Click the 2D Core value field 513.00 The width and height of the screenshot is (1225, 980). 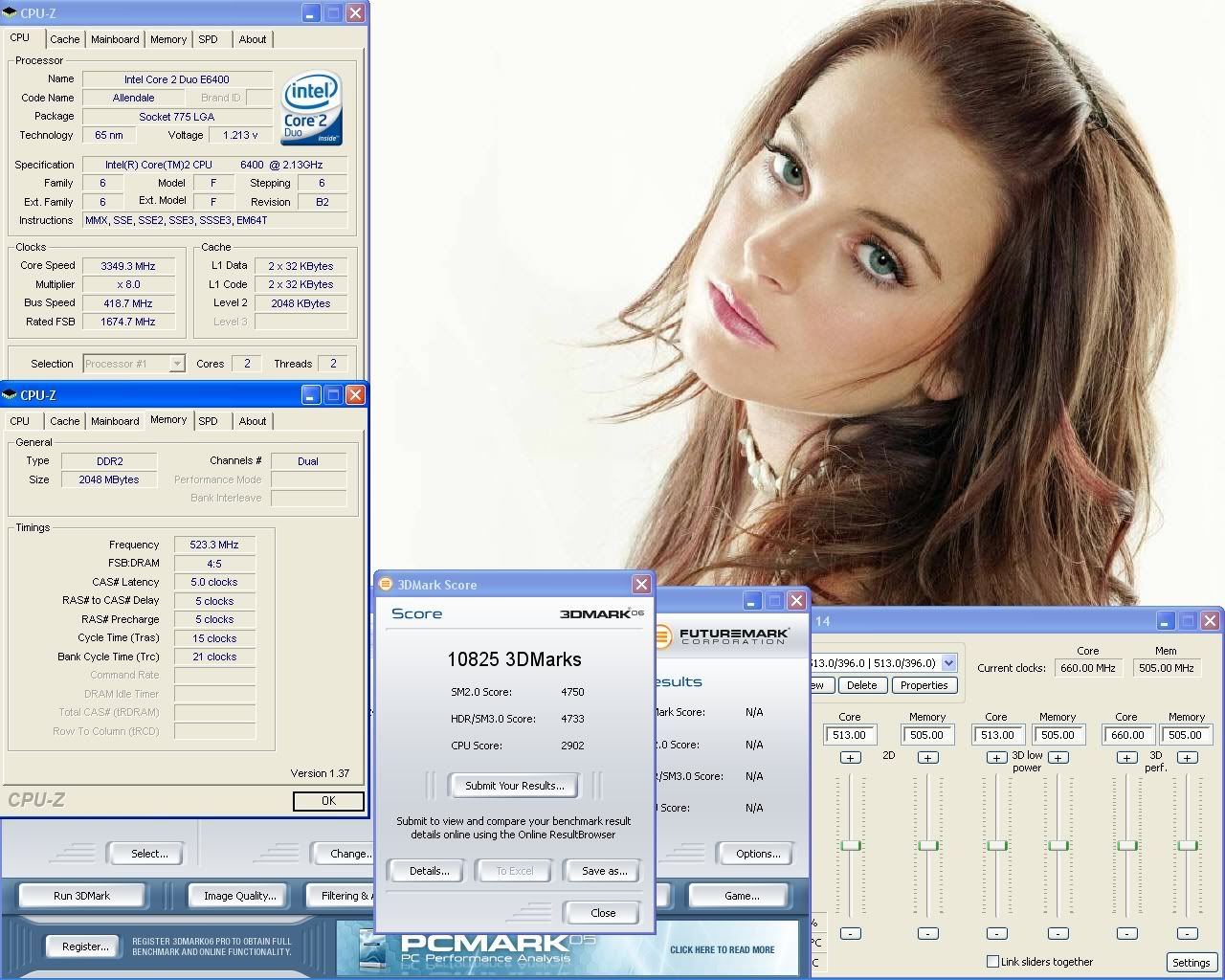coord(849,735)
